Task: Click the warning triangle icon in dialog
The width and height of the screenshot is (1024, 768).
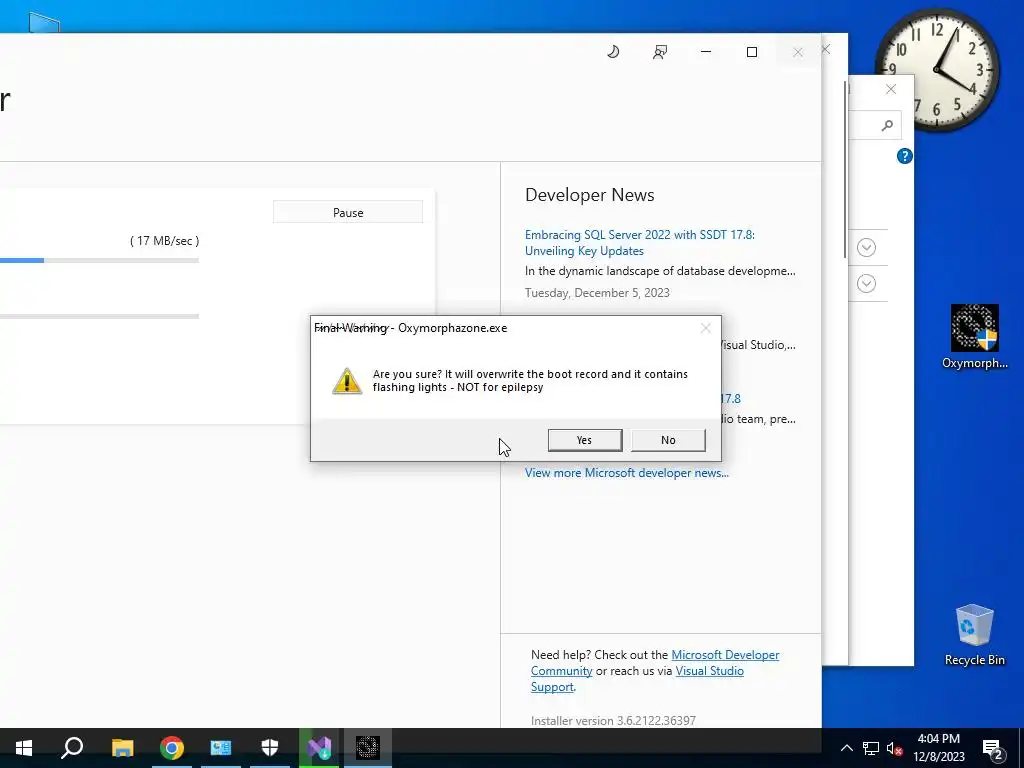Action: [x=347, y=380]
